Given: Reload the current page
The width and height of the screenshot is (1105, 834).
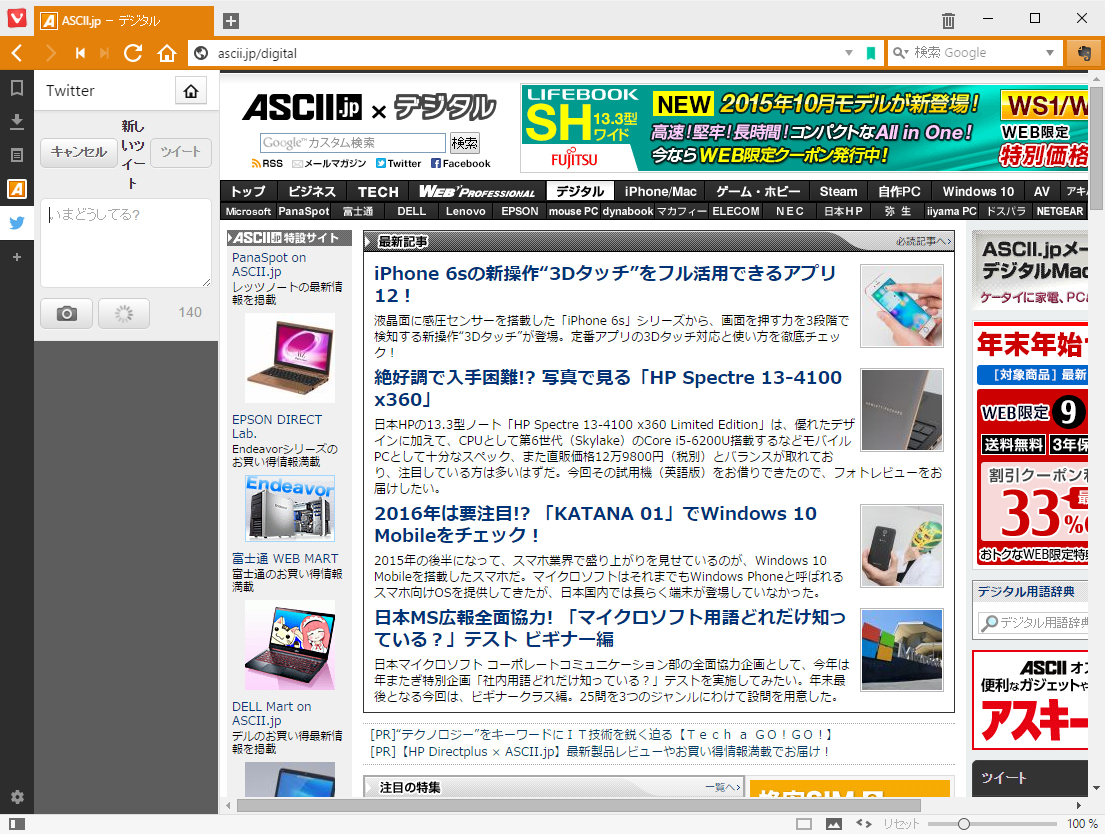Looking at the screenshot, I should [x=133, y=53].
